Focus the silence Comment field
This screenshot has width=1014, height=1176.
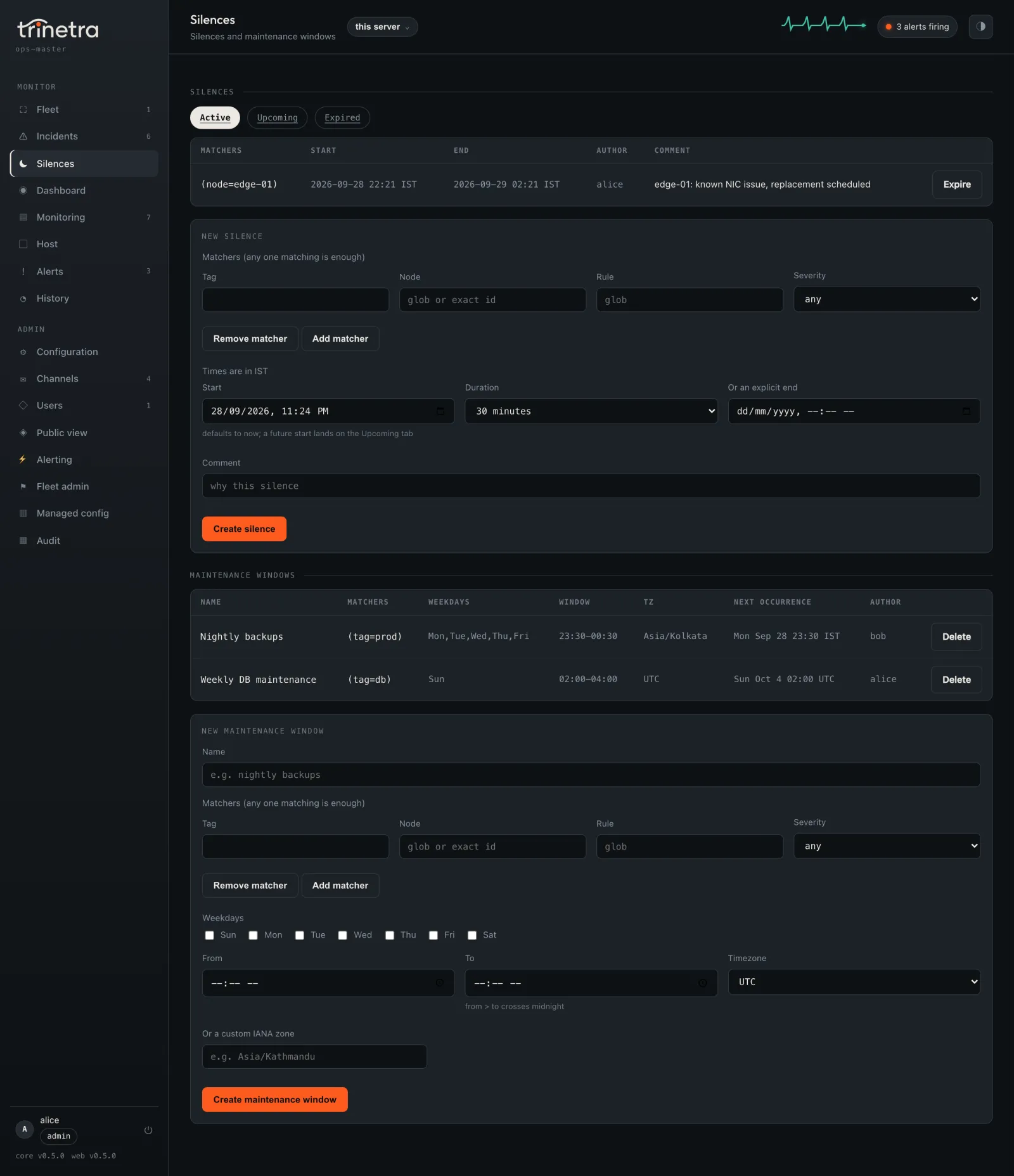(591, 486)
